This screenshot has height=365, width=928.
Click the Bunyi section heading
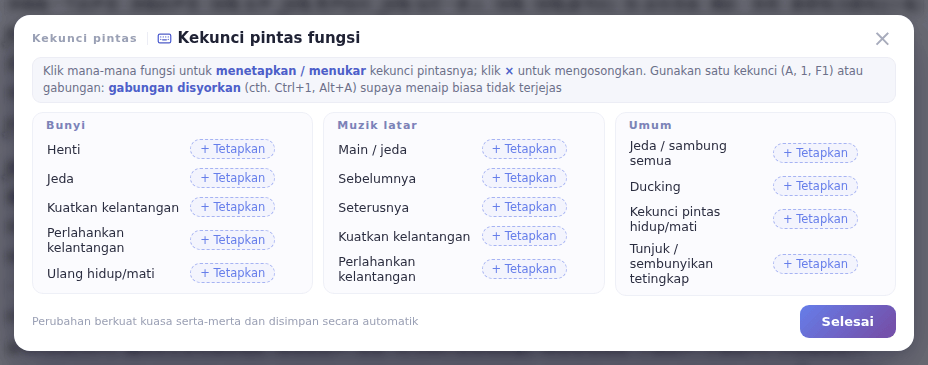pyautogui.click(x=66, y=125)
